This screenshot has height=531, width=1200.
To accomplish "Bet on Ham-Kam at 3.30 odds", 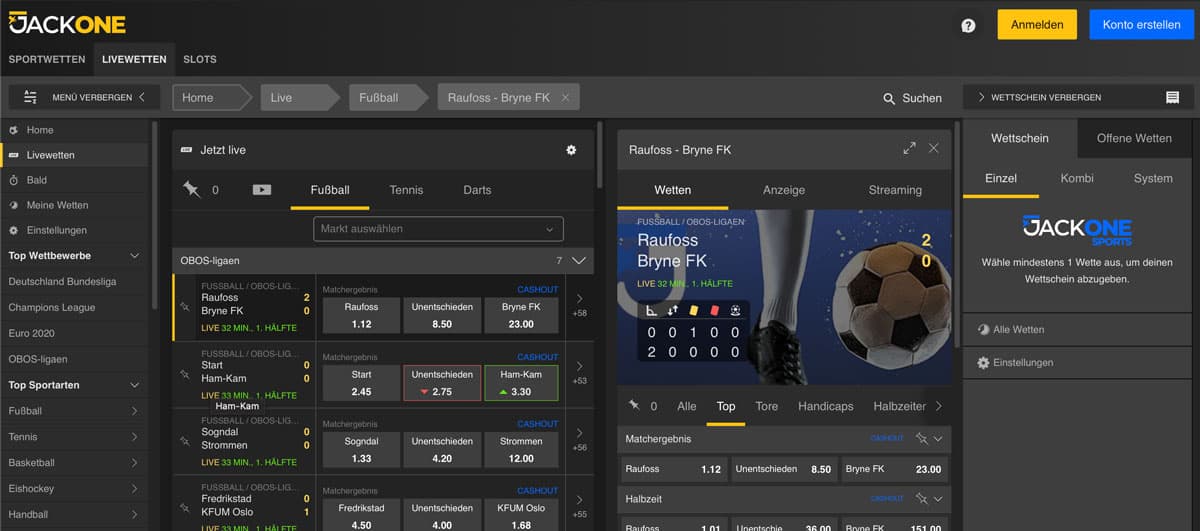I will click(521, 383).
